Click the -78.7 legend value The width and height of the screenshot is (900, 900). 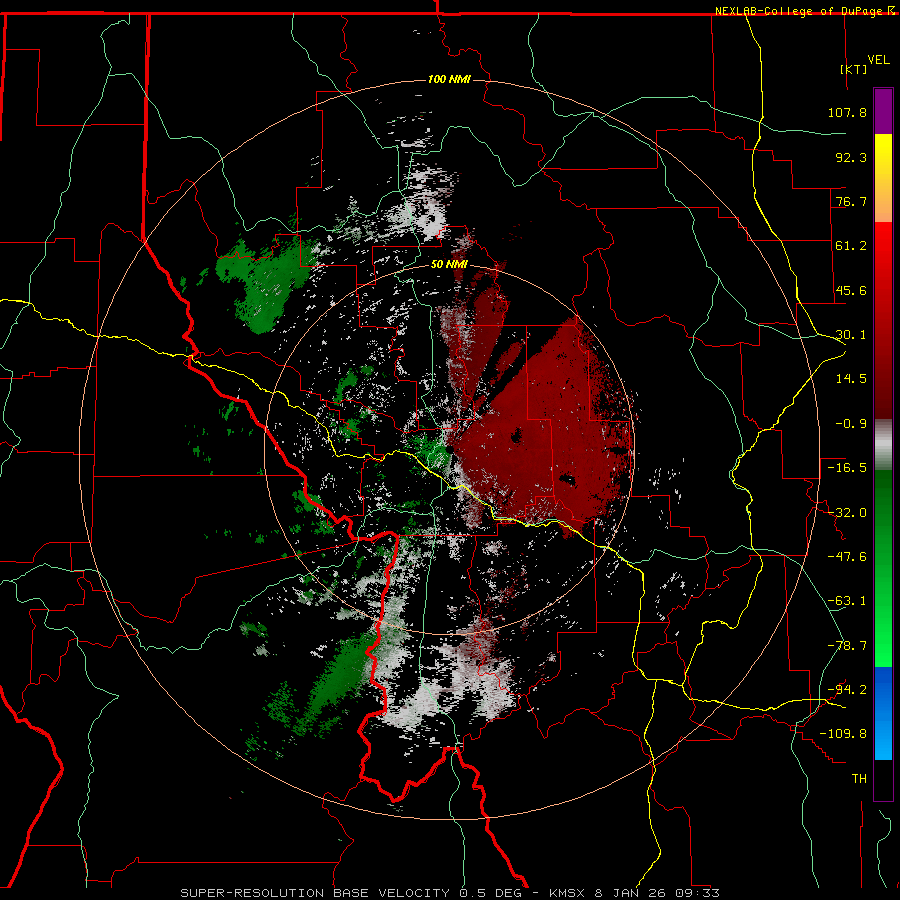click(847, 646)
